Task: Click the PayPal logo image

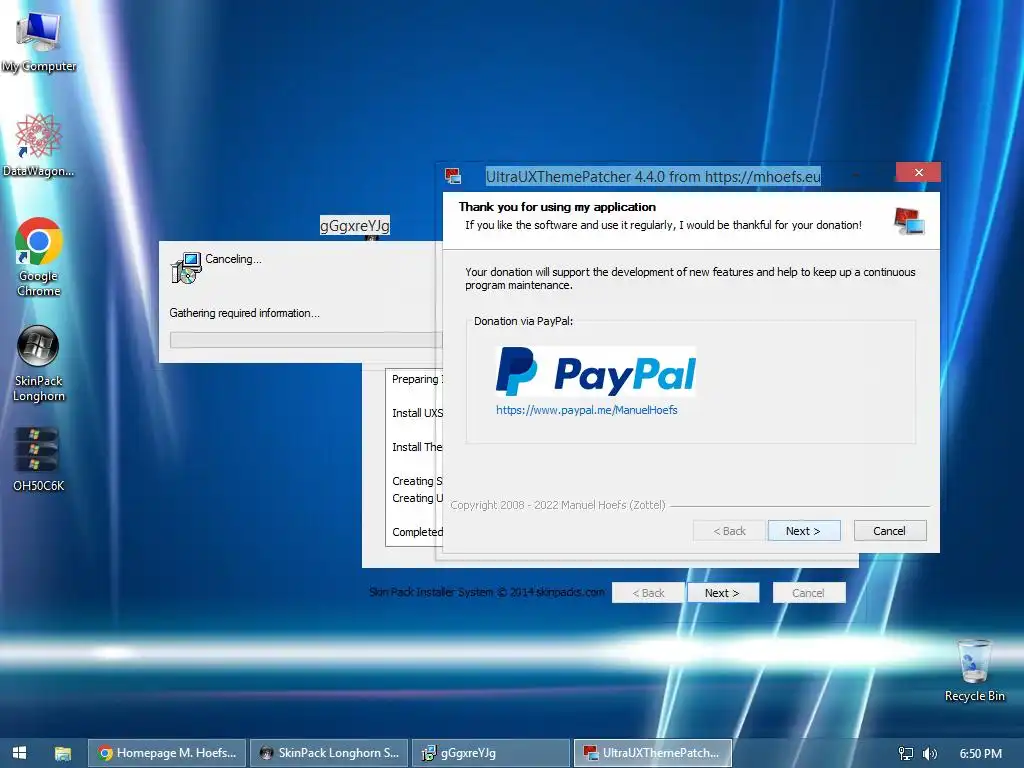Action: coord(596,372)
